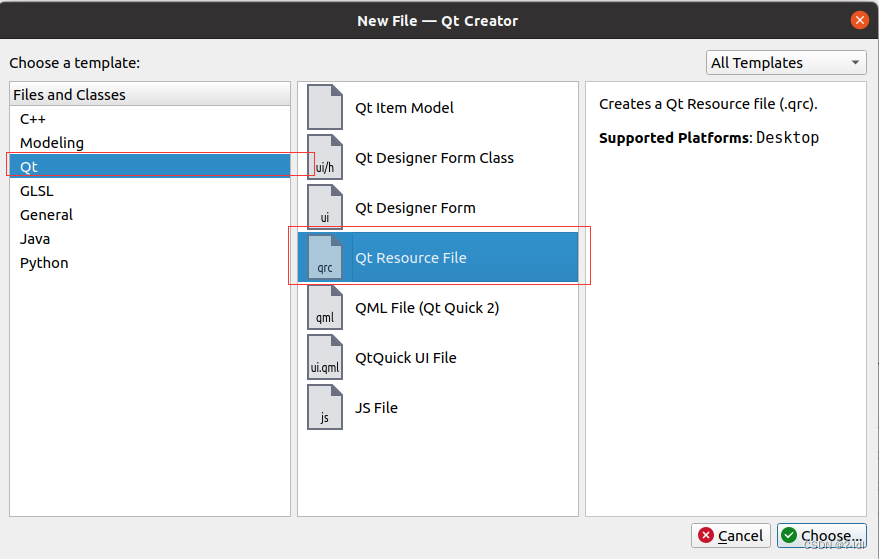
Task: Open the All Templates dropdown
Action: 786,63
